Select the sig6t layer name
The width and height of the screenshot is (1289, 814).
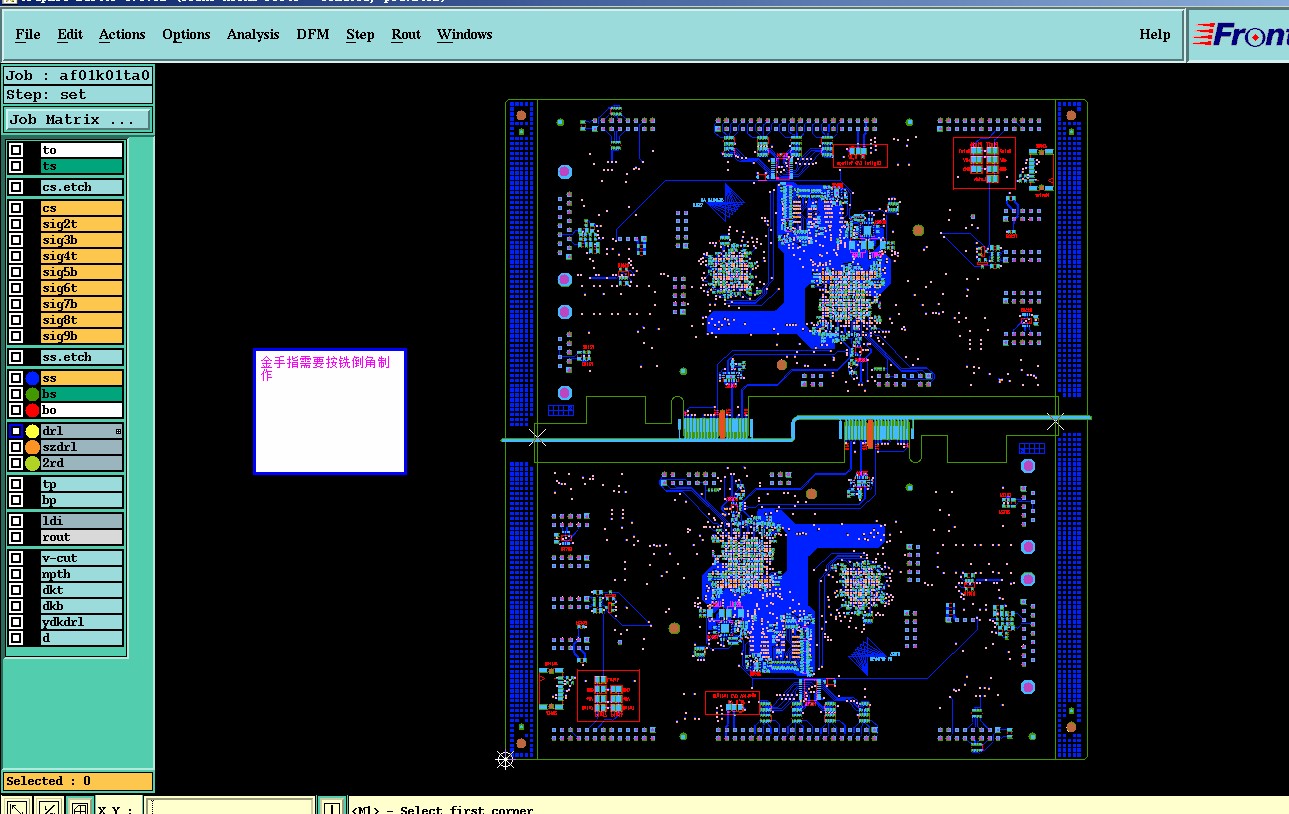tap(81, 288)
